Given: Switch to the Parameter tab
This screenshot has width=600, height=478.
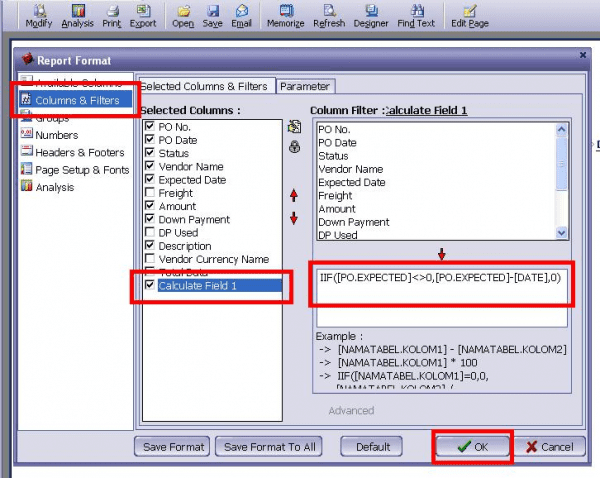Looking at the screenshot, I should (x=305, y=86).
